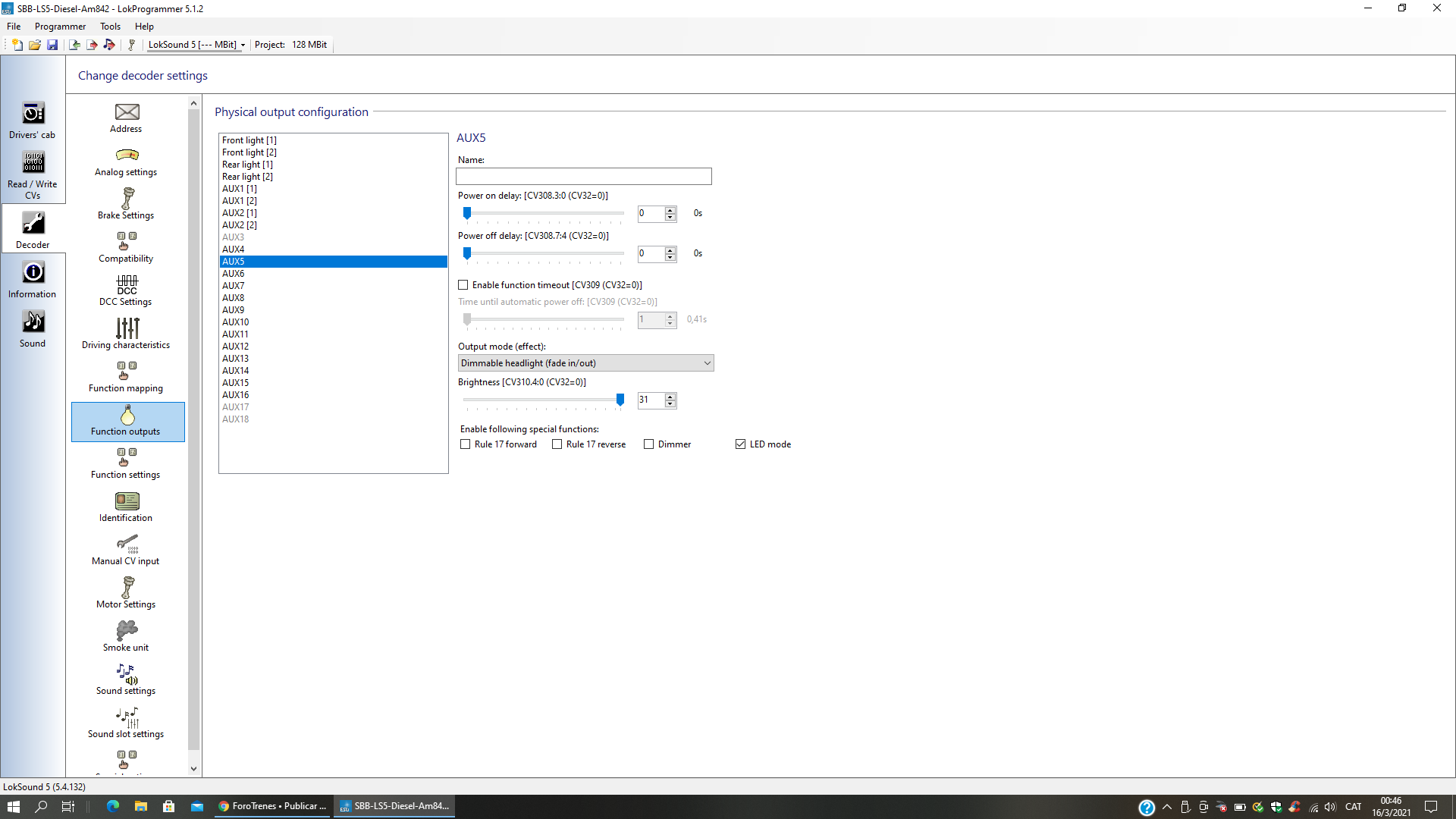
Task: Click the Name input field
Action: pyautogui.click(x=584, y=177)
